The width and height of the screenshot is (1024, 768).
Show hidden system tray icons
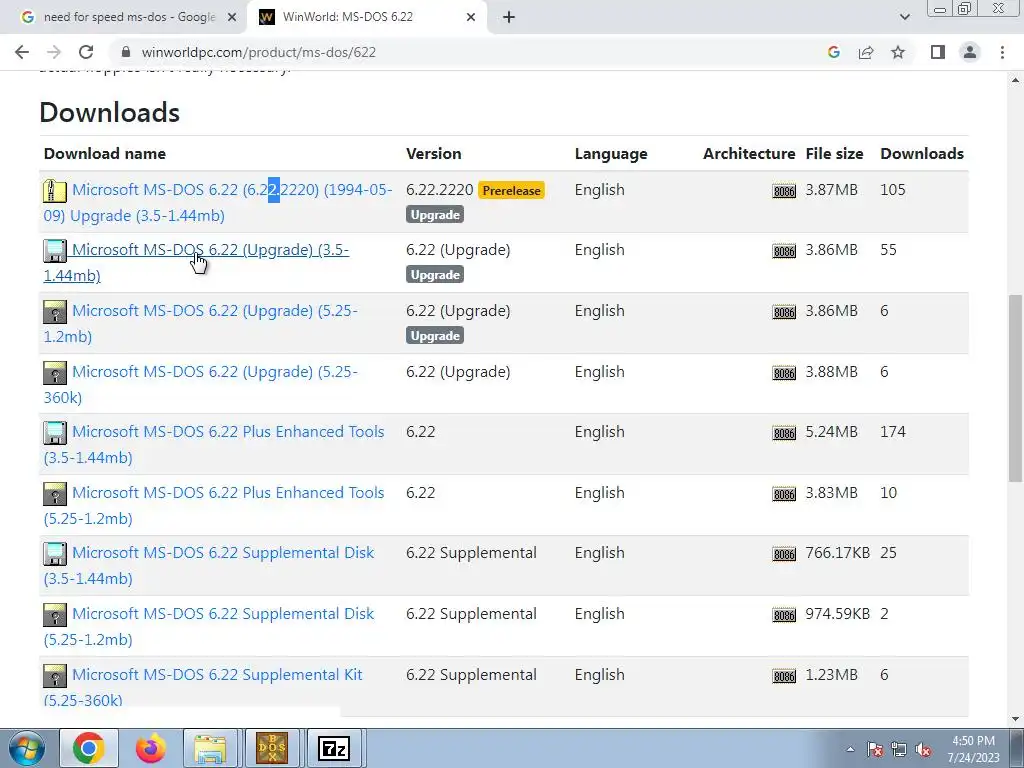(850, 749)
